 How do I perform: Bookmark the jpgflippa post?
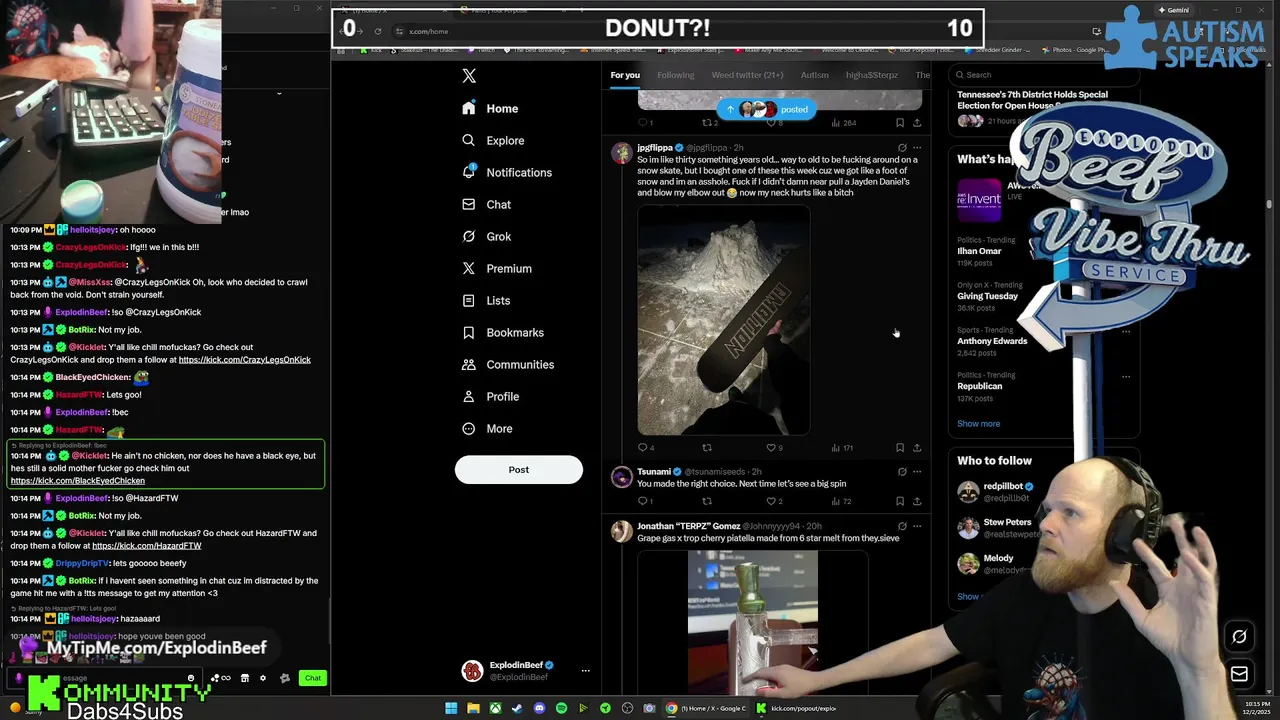[900, 448]
